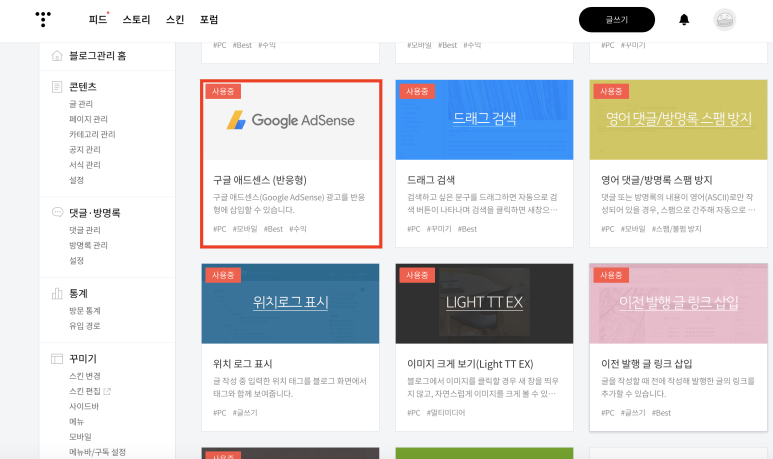The image size is (773, 459).
Task: Click #멀티미디어 tag on Light TT EX card
Action: pos(446,413)
